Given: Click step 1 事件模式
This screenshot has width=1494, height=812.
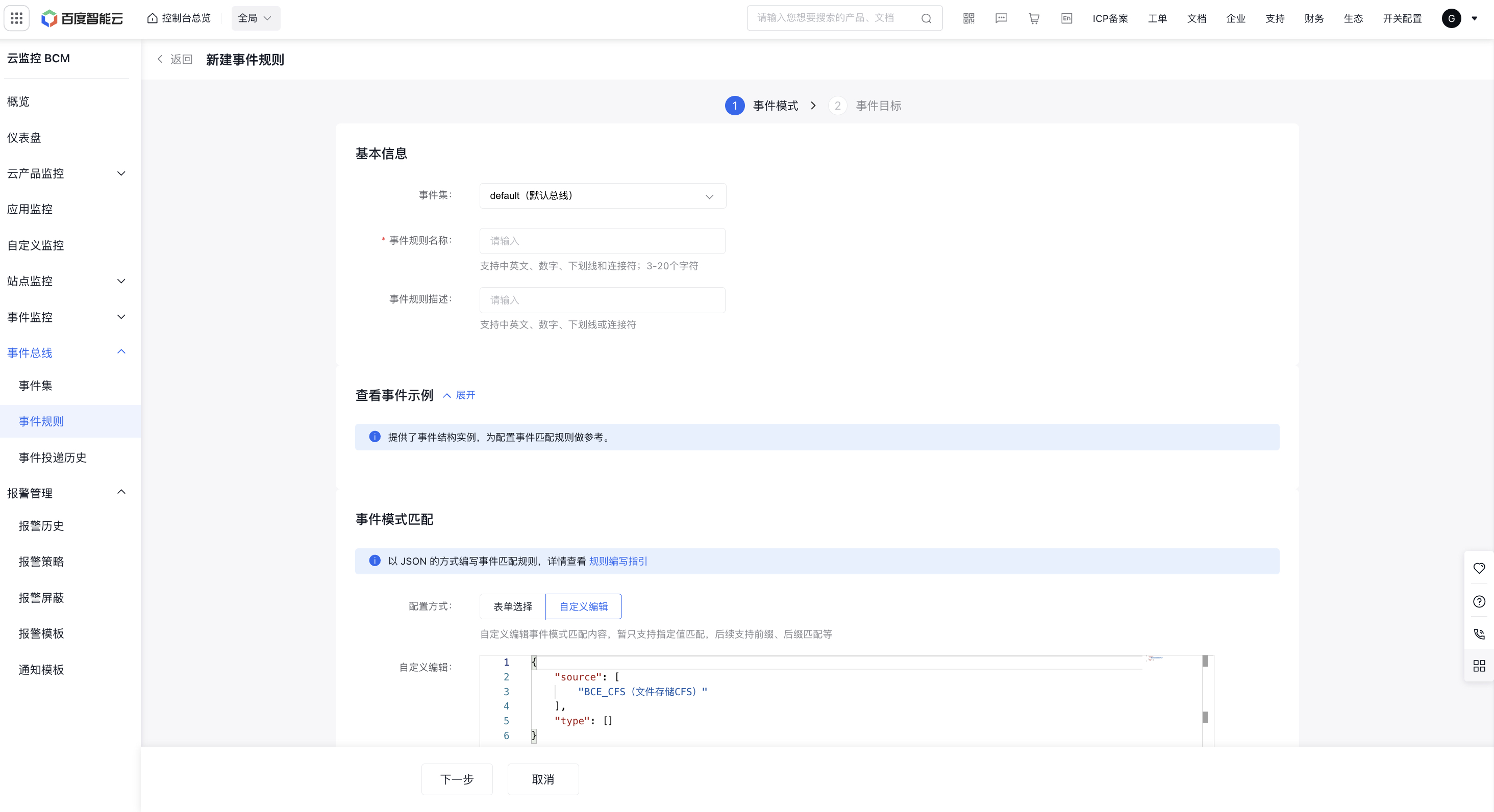Looking at the screenshot, I should click(x=761, y=106).
